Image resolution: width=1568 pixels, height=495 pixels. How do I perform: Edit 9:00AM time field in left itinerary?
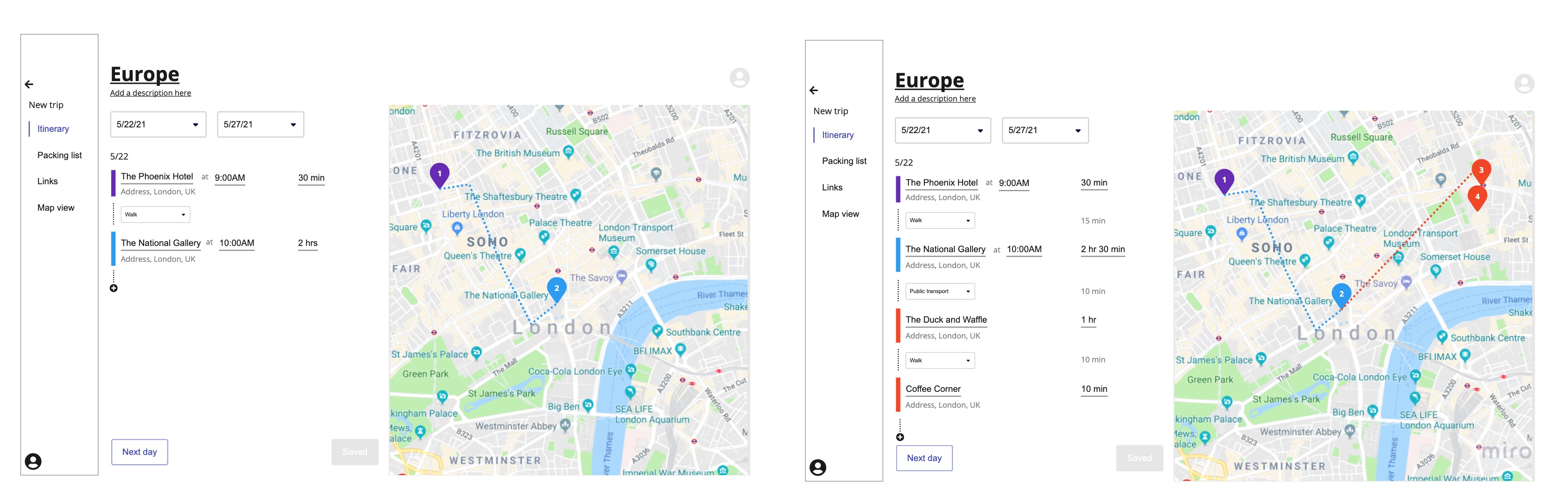(x=230, y=178)
